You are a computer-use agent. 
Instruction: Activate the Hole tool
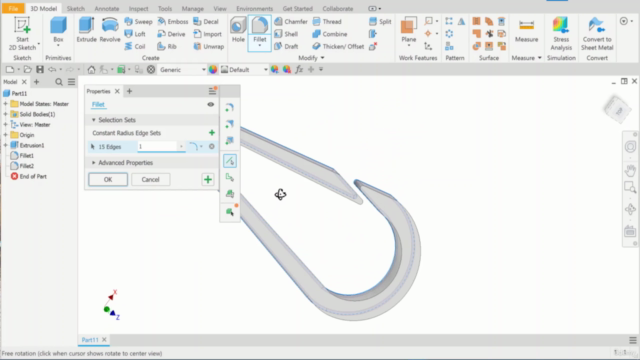(238, 30)
